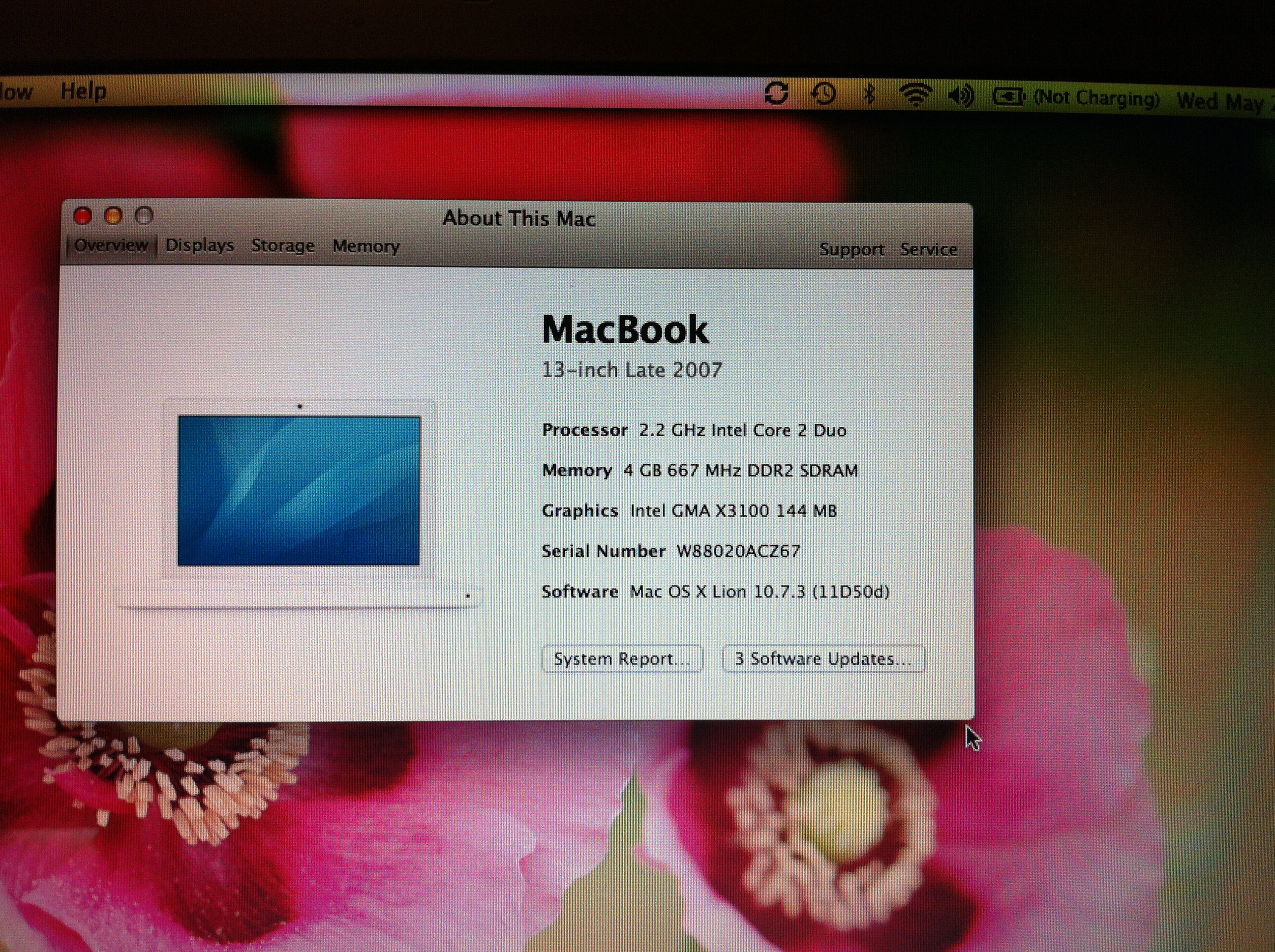This screenshot has height=952, width=1275.
Task: Click the Support link
Action: coord(851,249)
